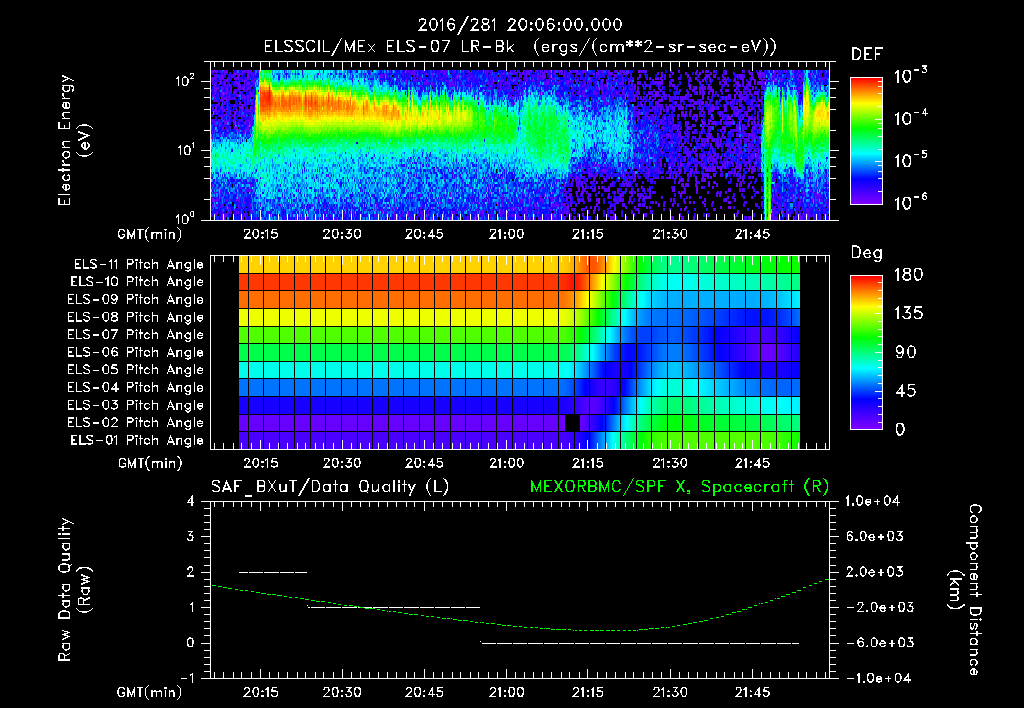Image resolution: width=1024 pixels, height=708 pixels.
Task: Click the data quality segment at level 2
Action: pyautogui.click(x=273, y=572)
